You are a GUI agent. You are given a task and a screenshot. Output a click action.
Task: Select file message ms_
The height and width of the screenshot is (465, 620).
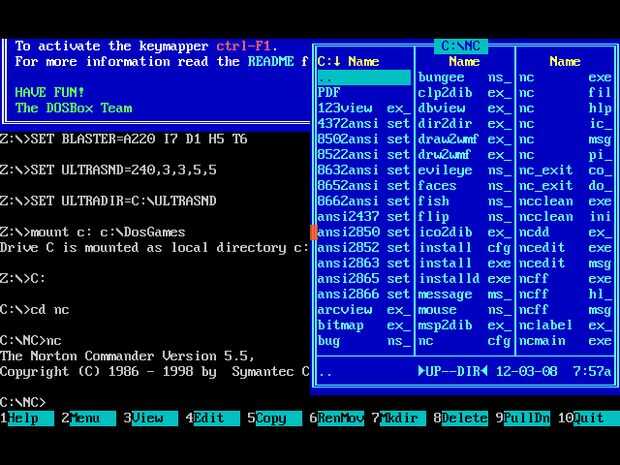(465, 294)
